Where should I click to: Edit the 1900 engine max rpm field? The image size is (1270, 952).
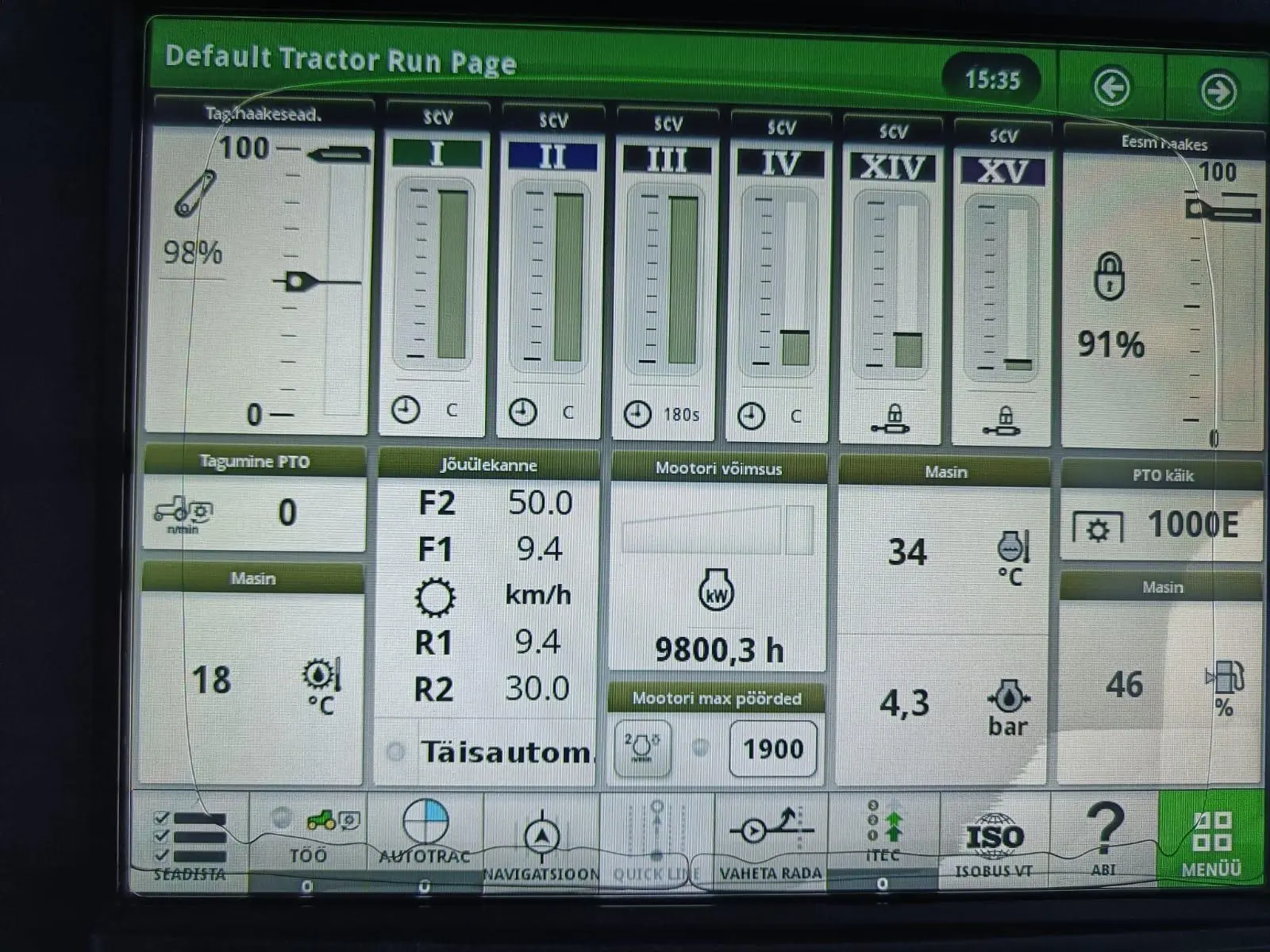click(772, 748)
